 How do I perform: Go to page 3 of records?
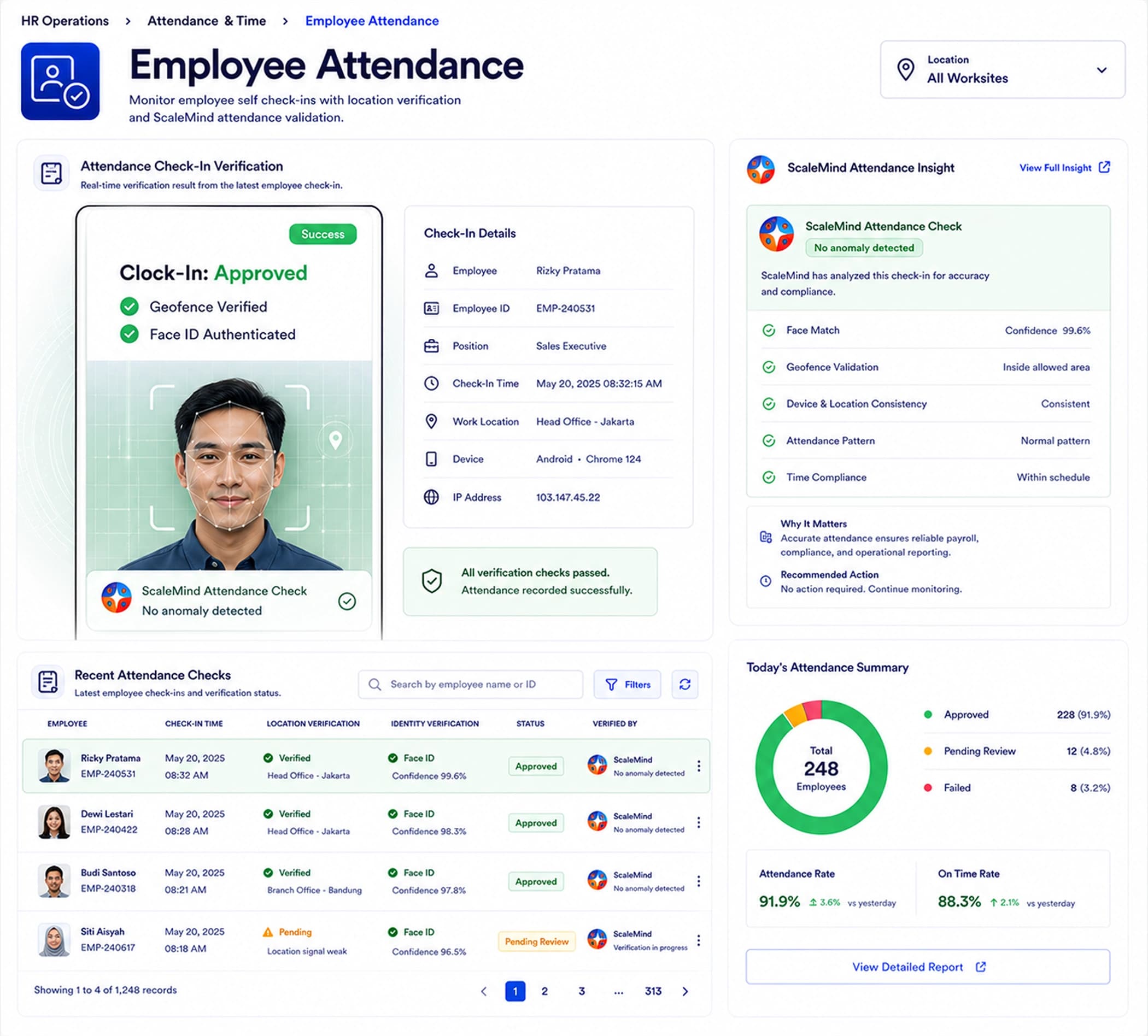582,991
